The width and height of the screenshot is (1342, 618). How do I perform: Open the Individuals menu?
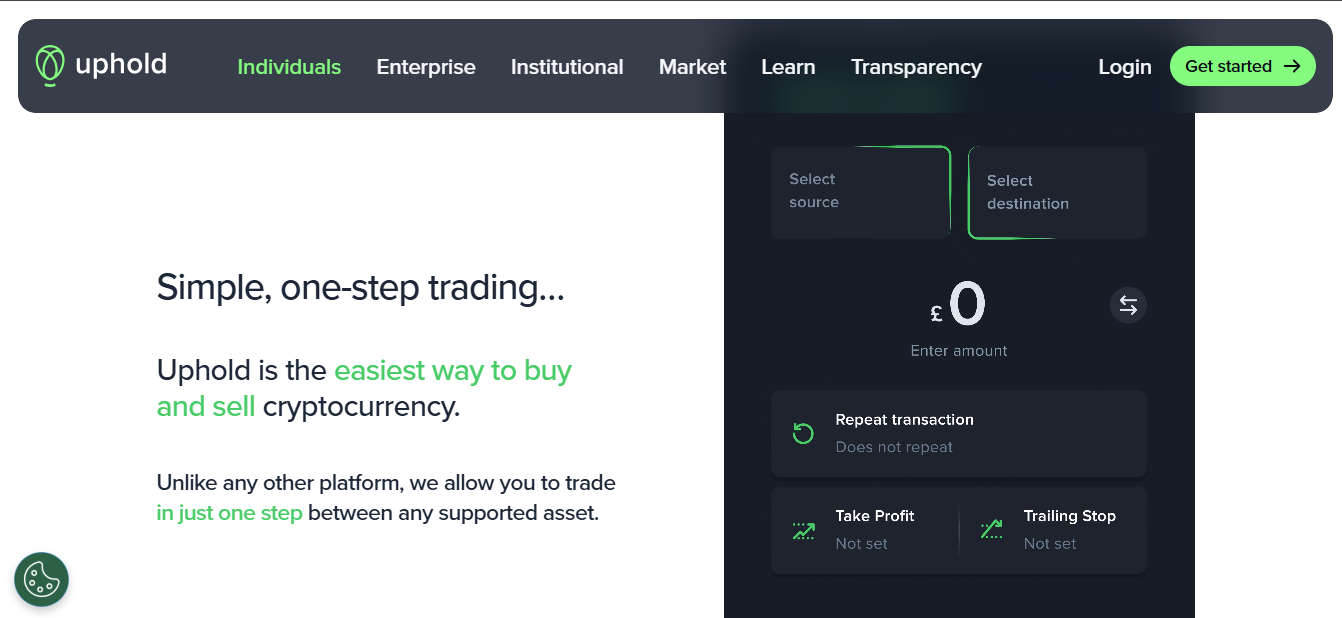[x=289, y=67]
